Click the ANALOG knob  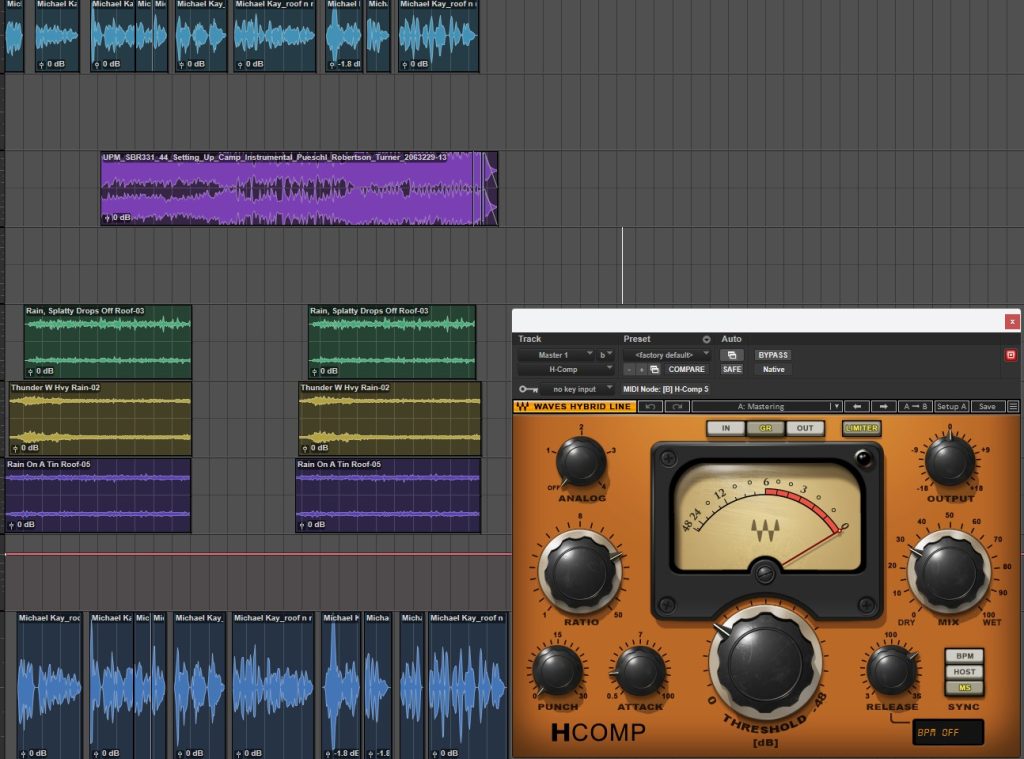click(x=581, y=462)
